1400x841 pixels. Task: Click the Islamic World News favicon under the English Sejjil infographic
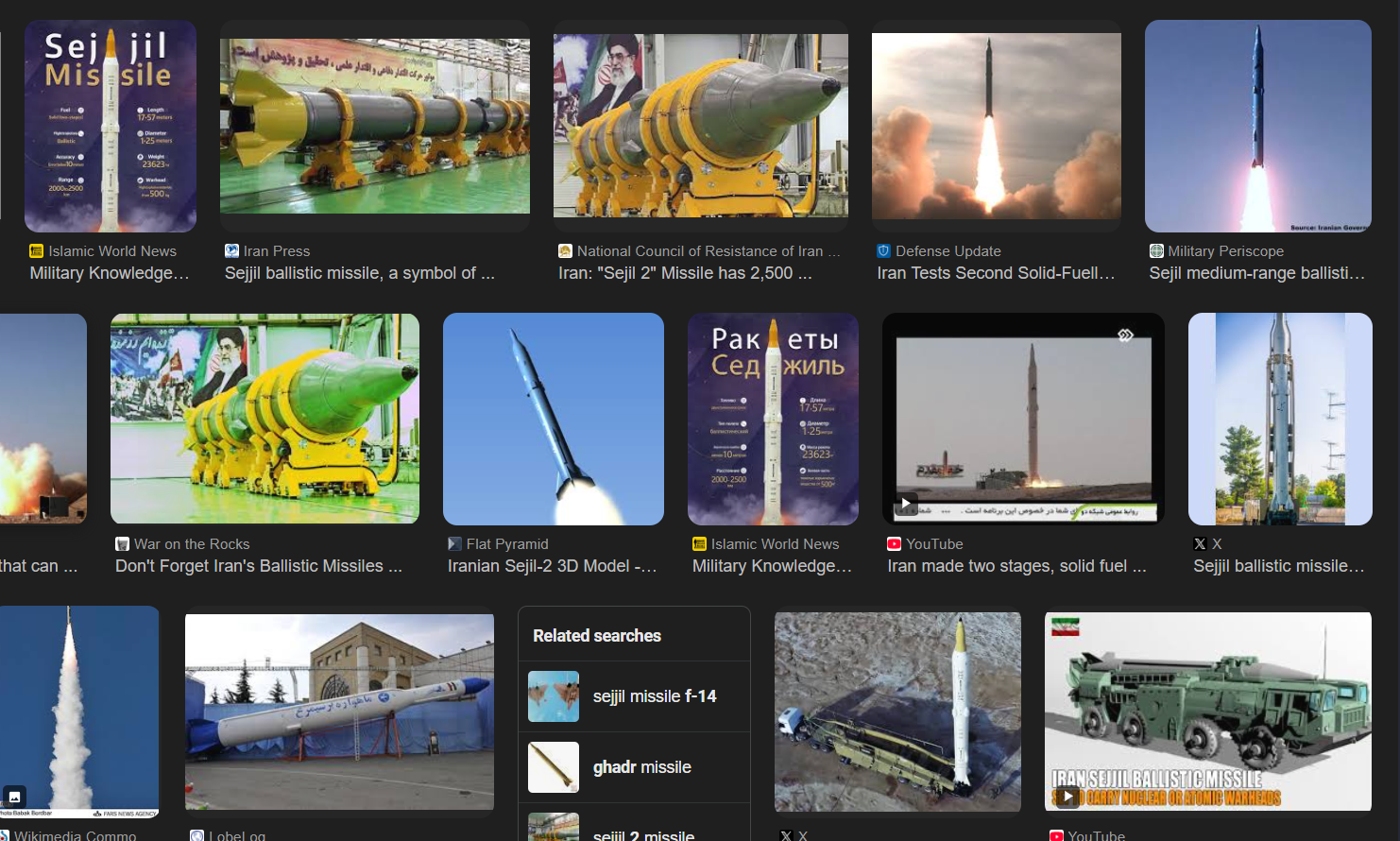(37, 251)
